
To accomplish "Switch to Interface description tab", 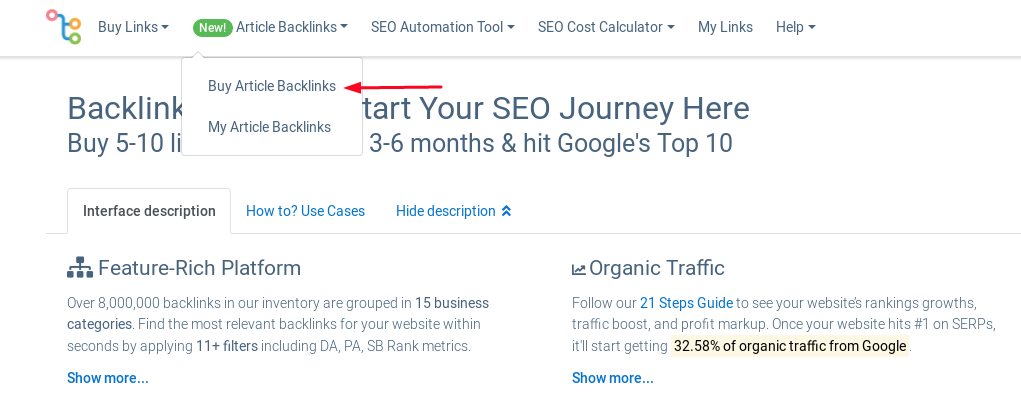I will pyautogui.click(x=149, y=211).
